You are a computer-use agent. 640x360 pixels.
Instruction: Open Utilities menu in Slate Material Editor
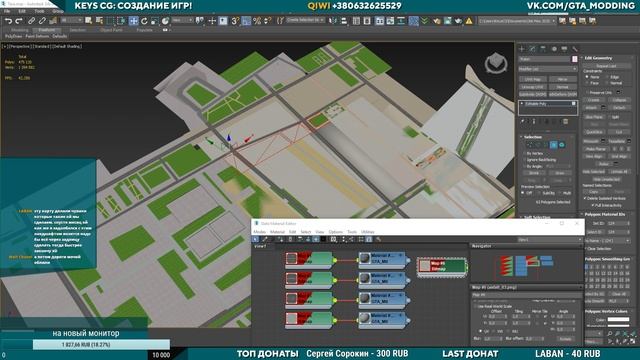pyautogui.click(x=367, y=232)
